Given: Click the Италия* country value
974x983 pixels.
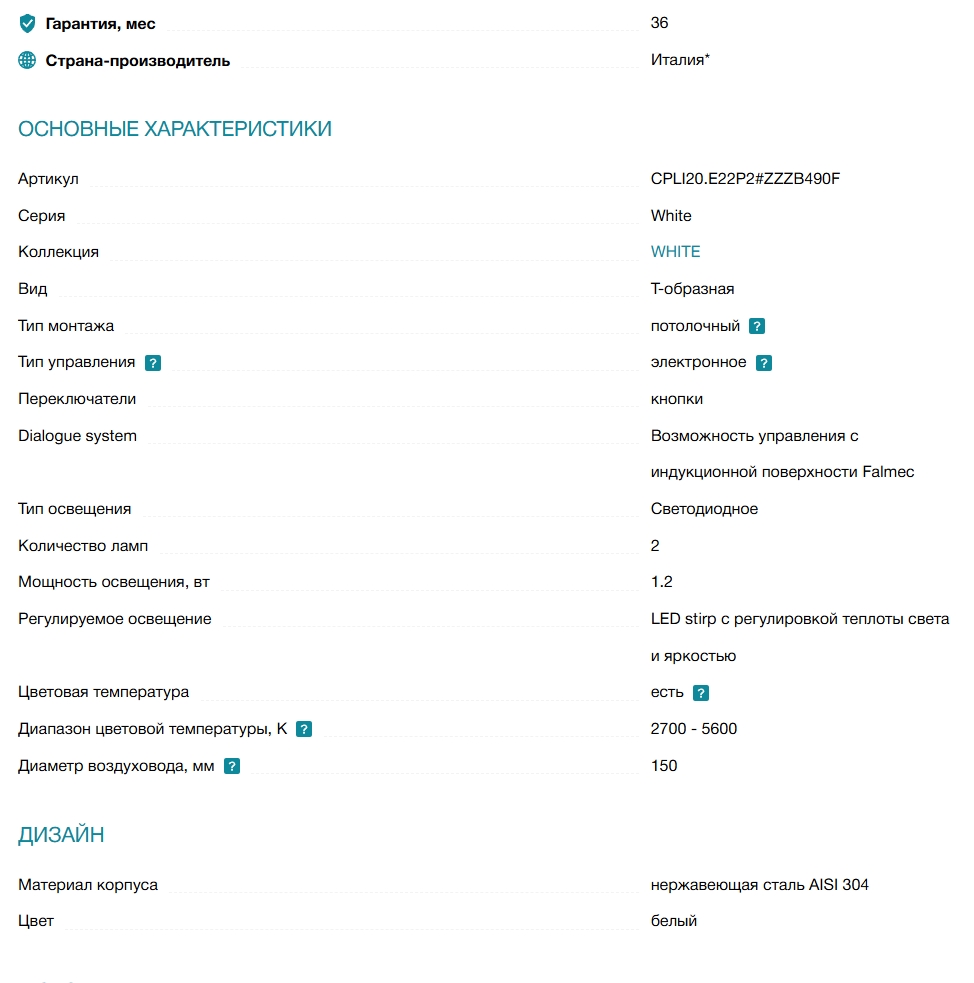Looking at the screenshot, I should 680,60.
